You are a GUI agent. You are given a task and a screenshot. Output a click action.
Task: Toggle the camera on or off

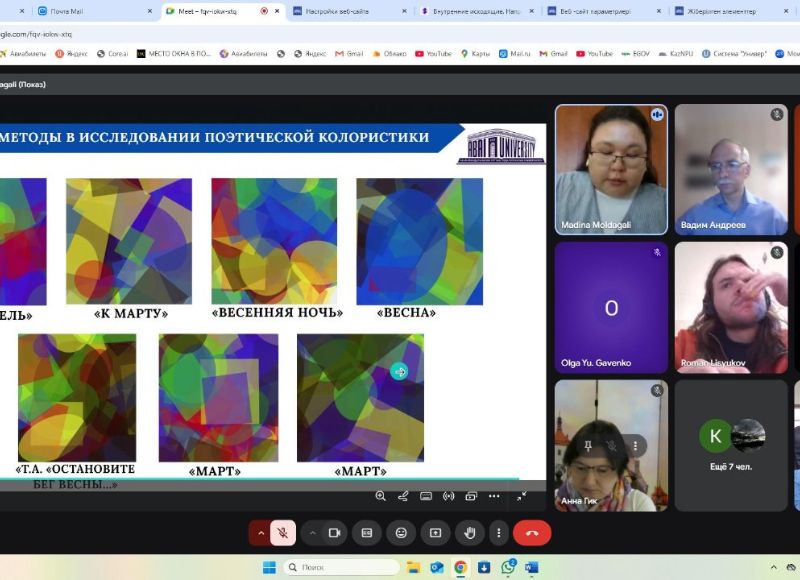coord(334,533)
